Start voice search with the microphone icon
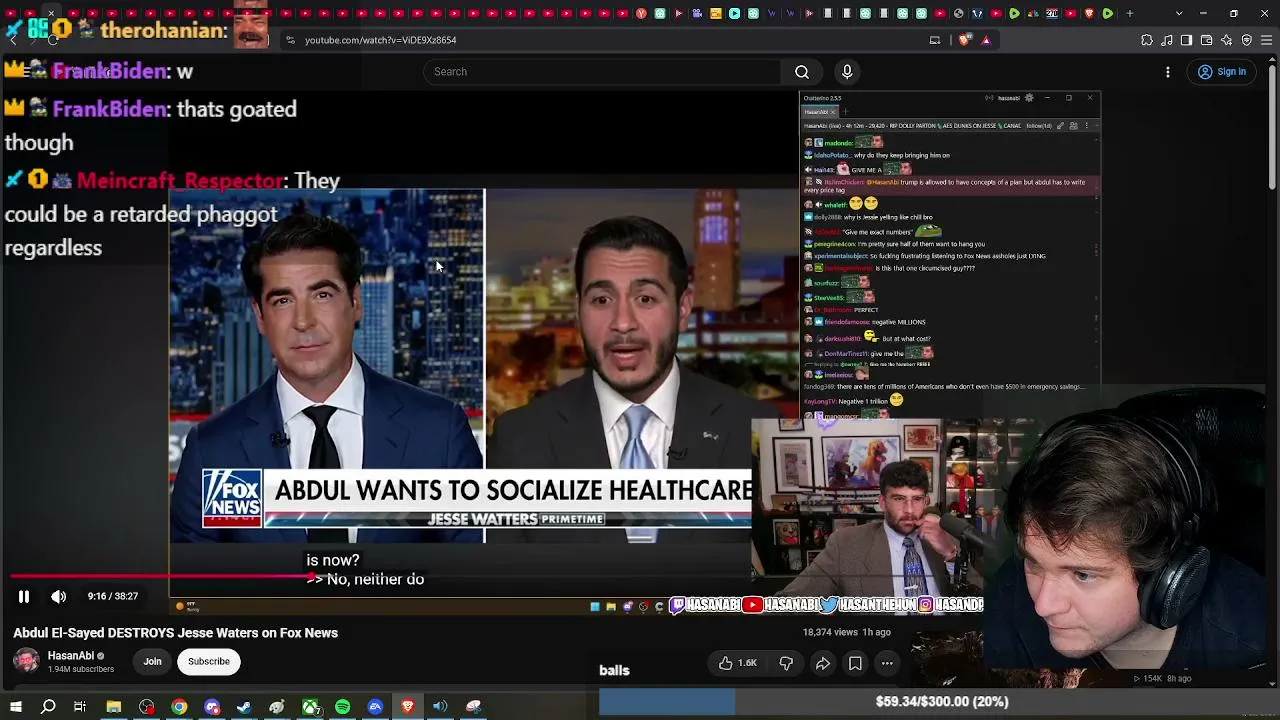 (847, 72)
